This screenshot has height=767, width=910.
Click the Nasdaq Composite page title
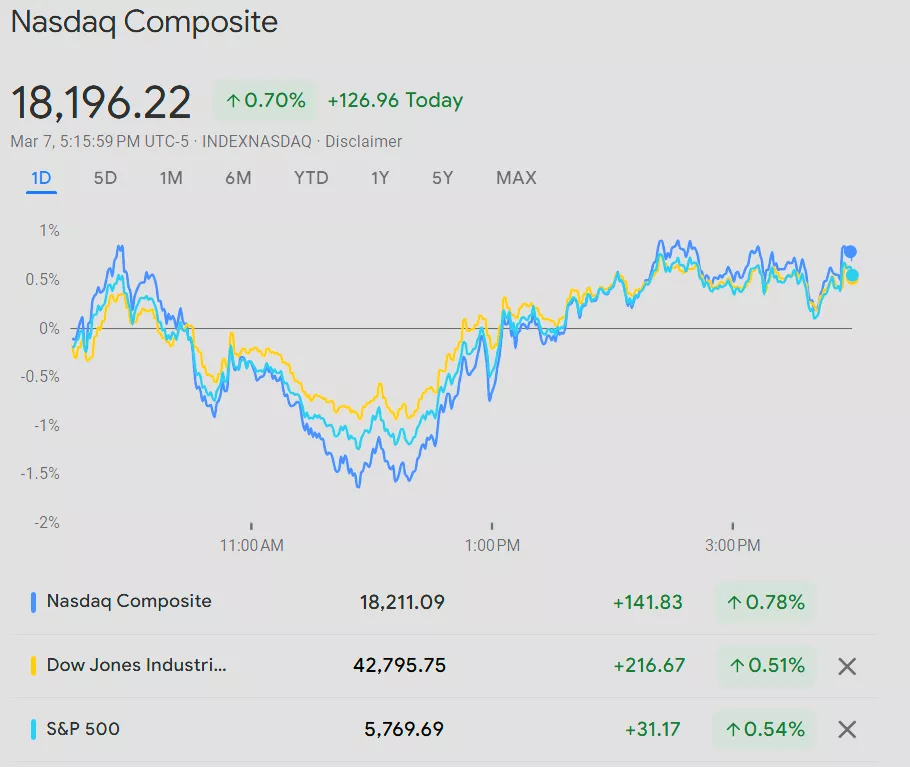click(145, 22)
